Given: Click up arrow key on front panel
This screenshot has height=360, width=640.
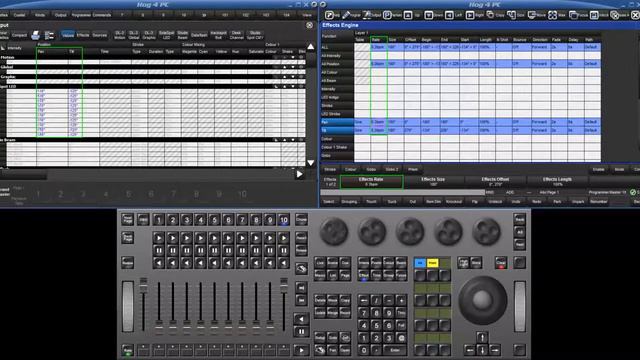Looking at the screenshot, I should click(482, 338).
